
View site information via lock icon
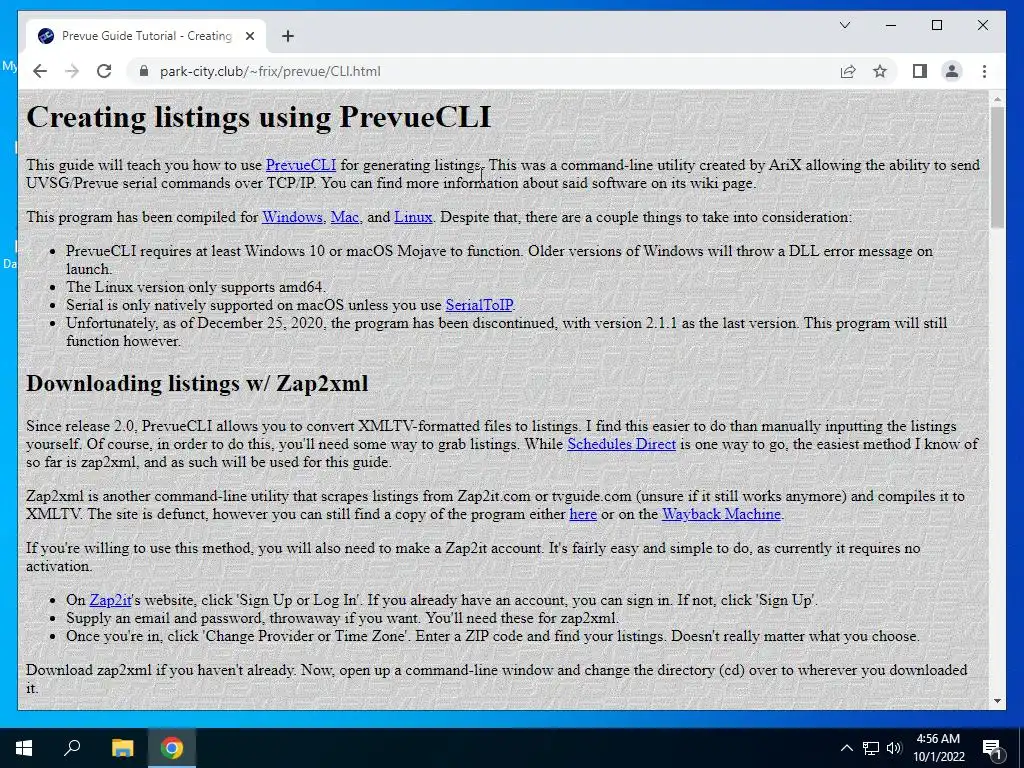click(x=144, y=71)
